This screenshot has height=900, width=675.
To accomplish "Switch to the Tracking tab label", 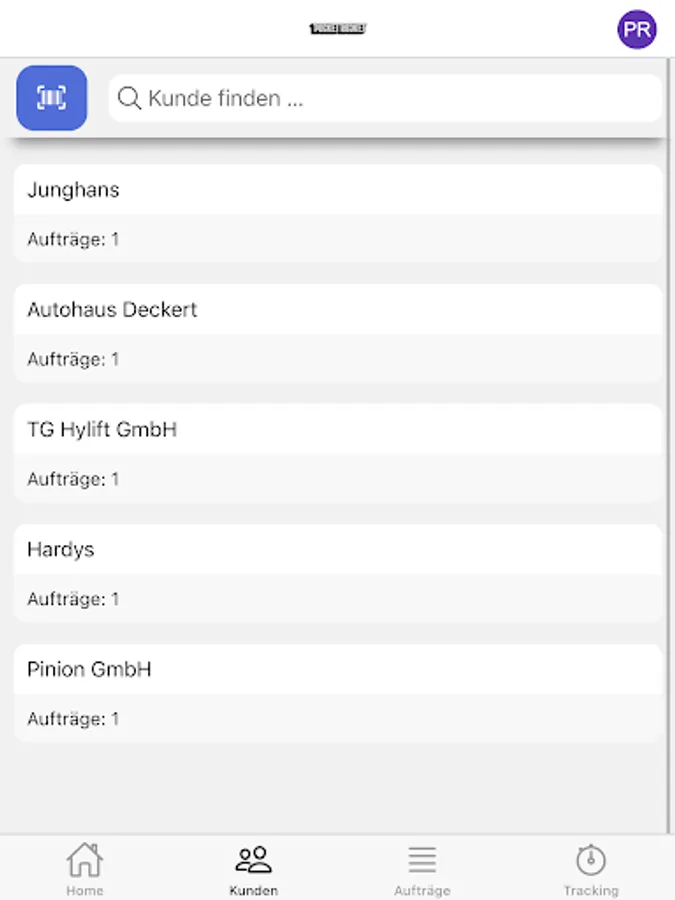I will [x=591, y=890].
